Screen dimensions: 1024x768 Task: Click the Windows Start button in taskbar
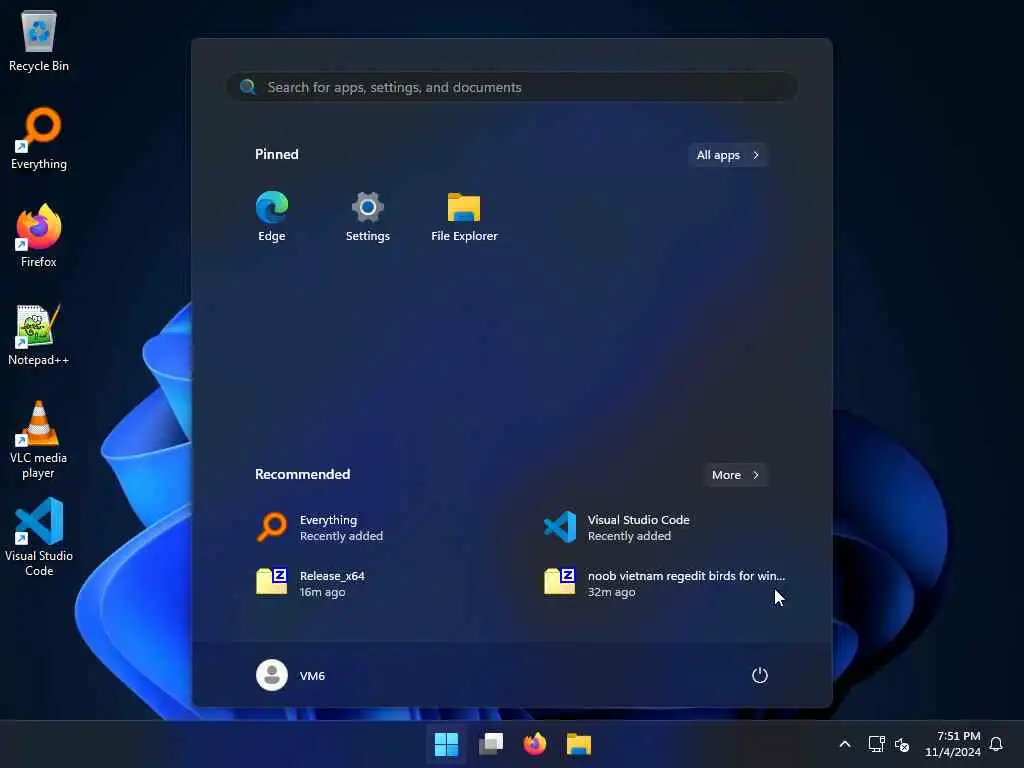point(446,744)
